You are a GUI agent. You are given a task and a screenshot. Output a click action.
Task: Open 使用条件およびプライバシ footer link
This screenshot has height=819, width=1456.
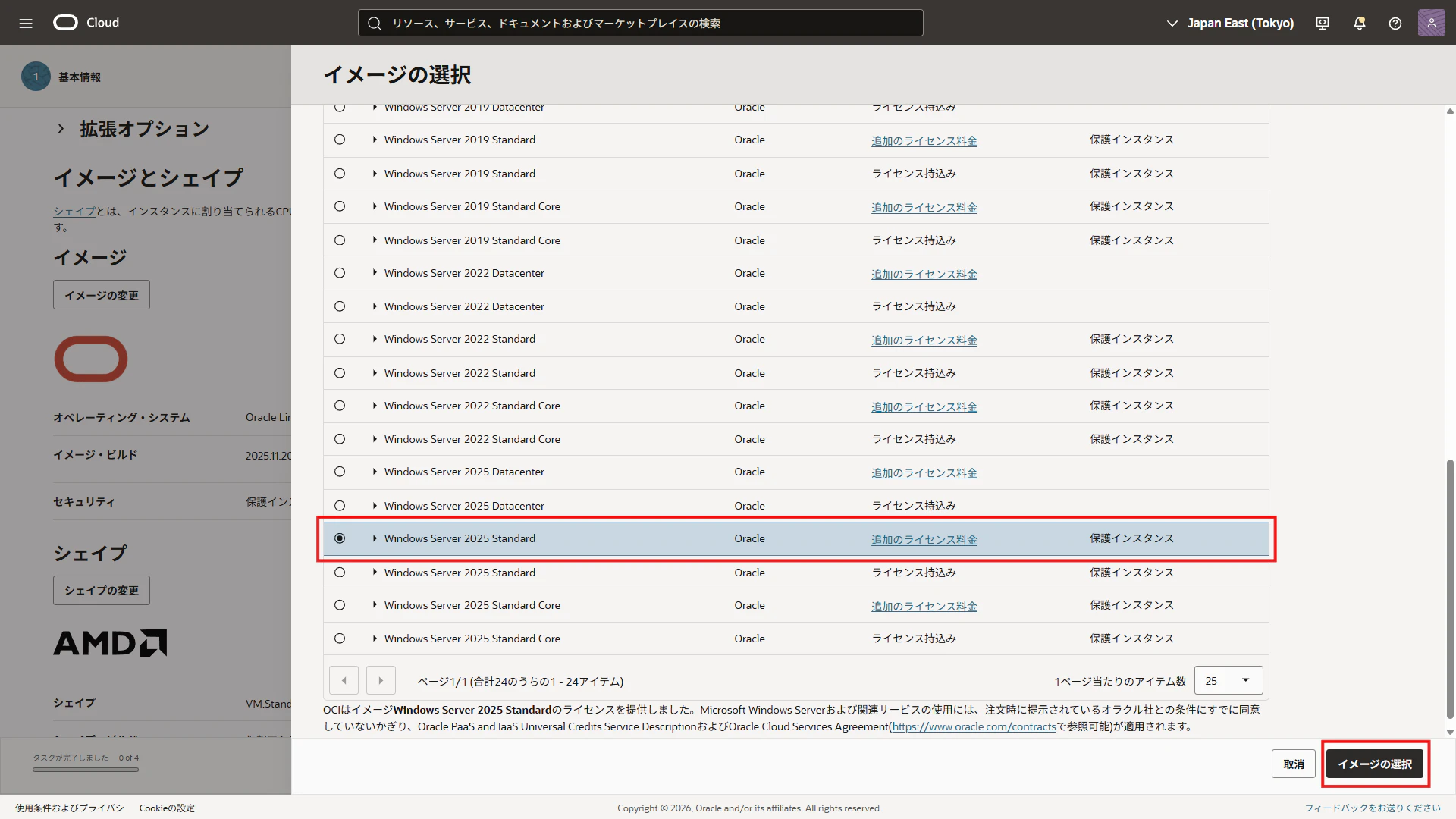[70, 808]
